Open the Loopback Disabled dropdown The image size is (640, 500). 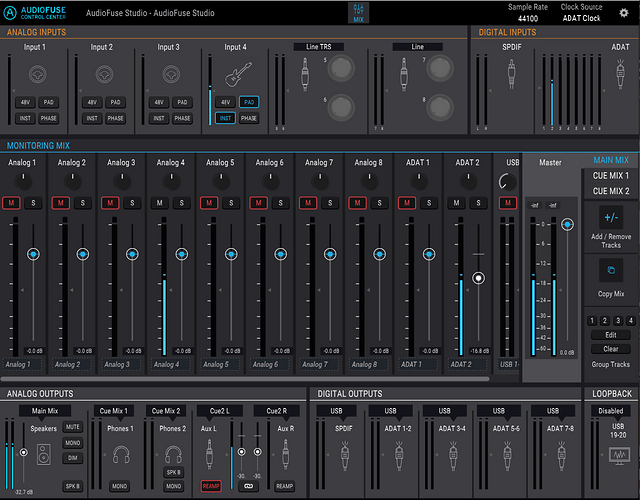pos(611,411)
